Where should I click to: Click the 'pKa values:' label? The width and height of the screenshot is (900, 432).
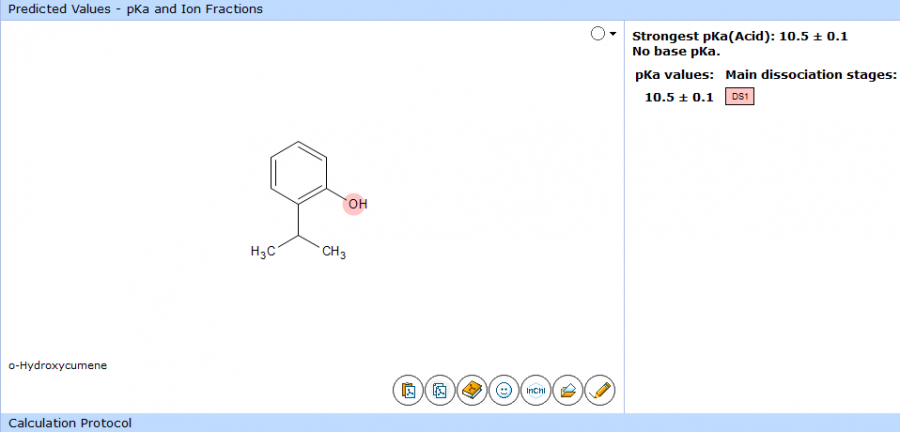(x=674, y=75)
